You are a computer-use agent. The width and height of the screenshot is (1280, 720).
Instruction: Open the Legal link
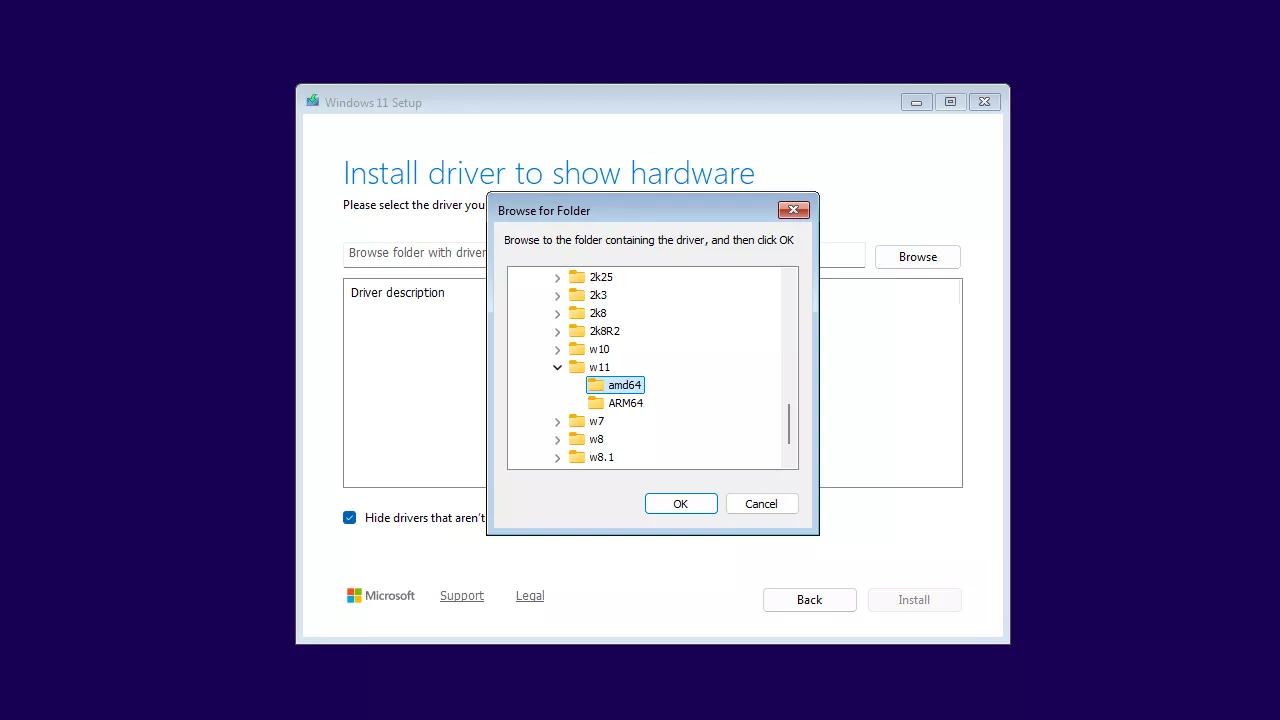(x=530, y=596)
